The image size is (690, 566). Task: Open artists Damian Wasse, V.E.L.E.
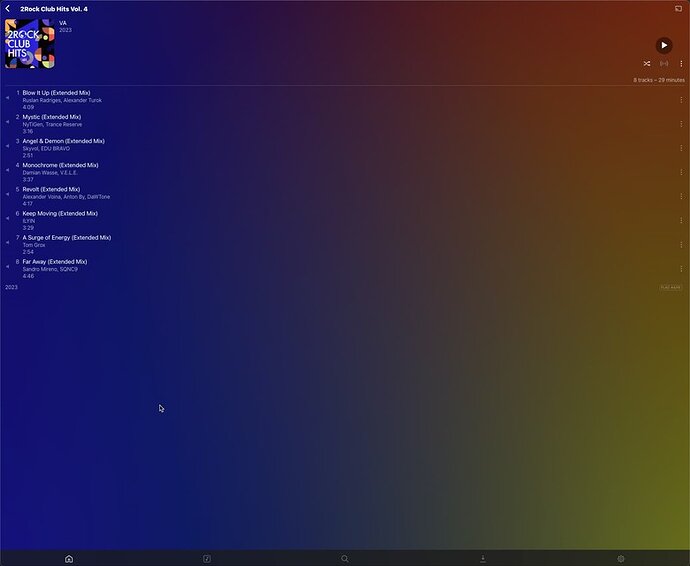(x=50, y=173)
